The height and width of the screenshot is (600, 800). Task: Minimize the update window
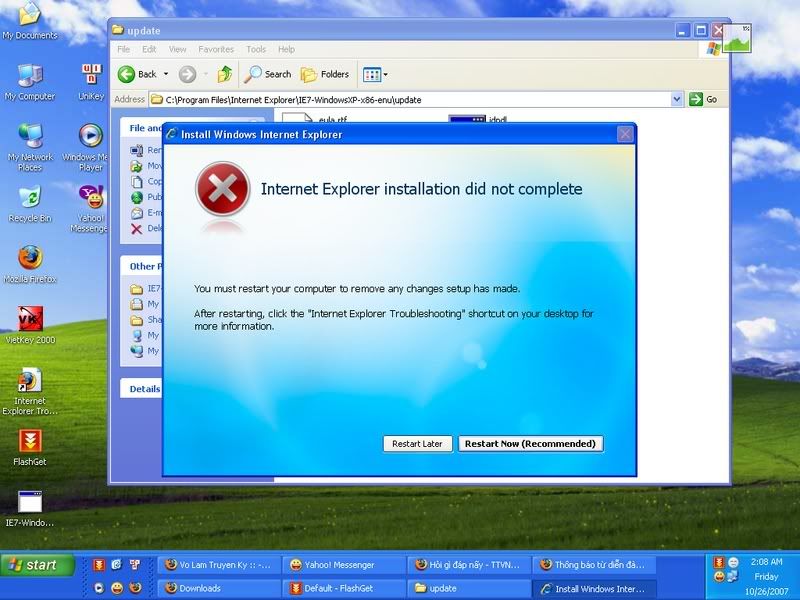pyautogui.click(x=683, y=31)
